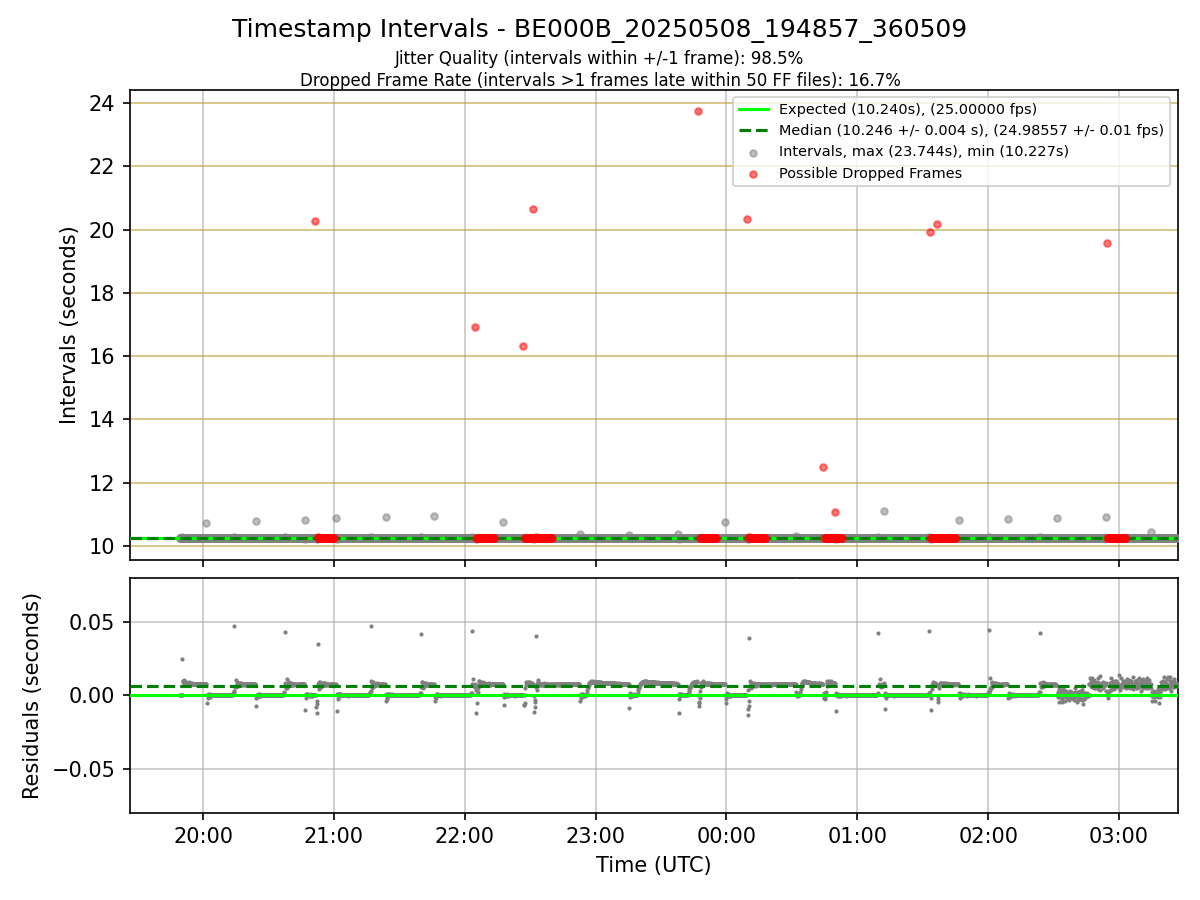Click the red point near 11 seconds before 01:00

(835, 512)
